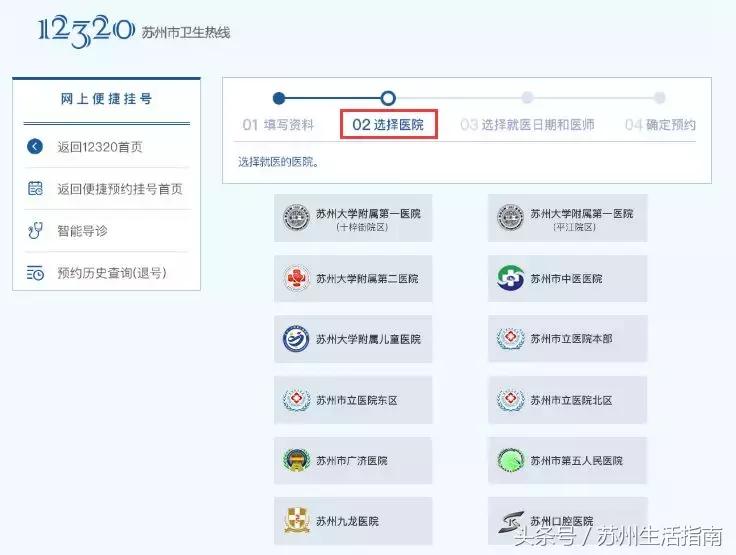
Task: Click the grey progress dot for step 04
Action: pyautogui.click(x=660, y=98)
